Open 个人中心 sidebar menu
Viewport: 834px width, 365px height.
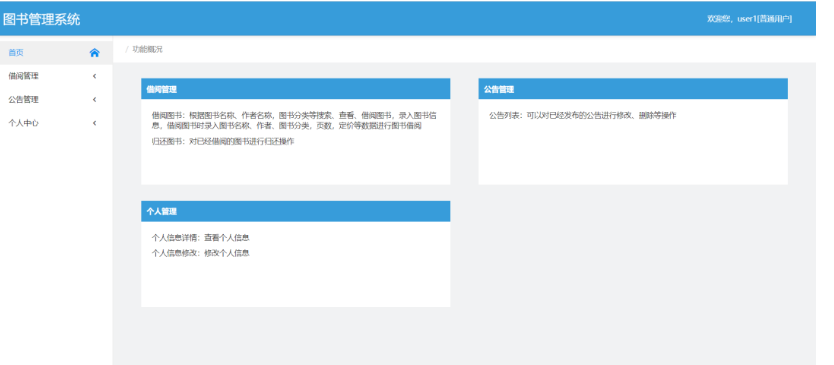point(56,123)
